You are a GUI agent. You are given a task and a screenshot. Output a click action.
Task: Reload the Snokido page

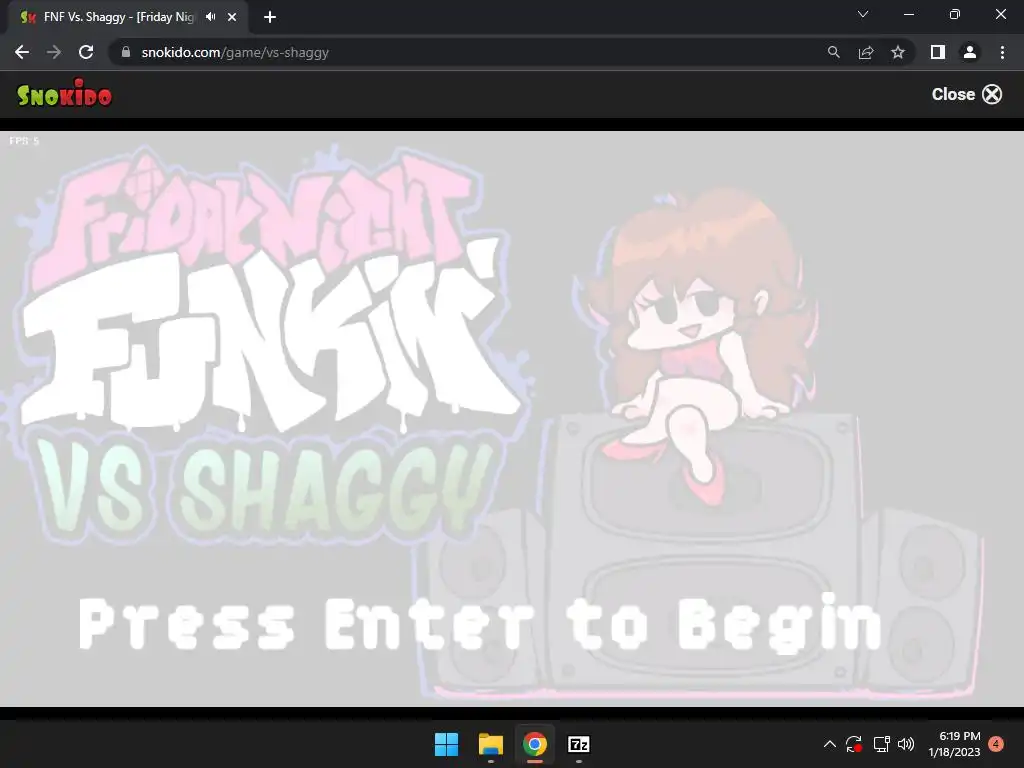tap(86, 52)
